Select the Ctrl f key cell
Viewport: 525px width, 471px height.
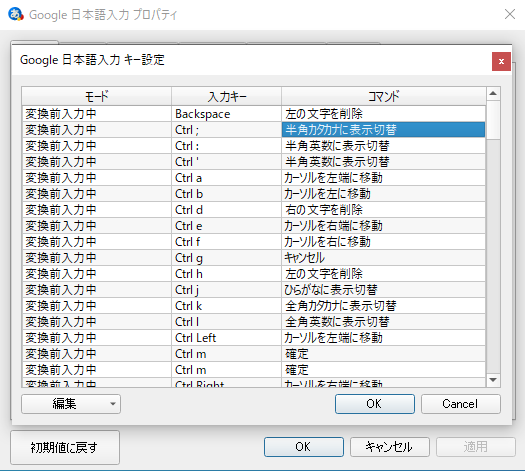(226, 242)
